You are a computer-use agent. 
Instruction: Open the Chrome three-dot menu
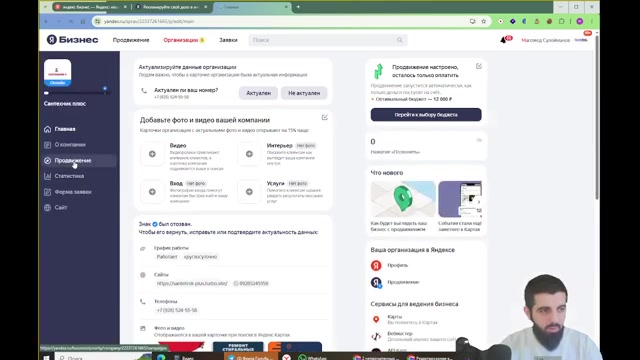tap(591, 21)
